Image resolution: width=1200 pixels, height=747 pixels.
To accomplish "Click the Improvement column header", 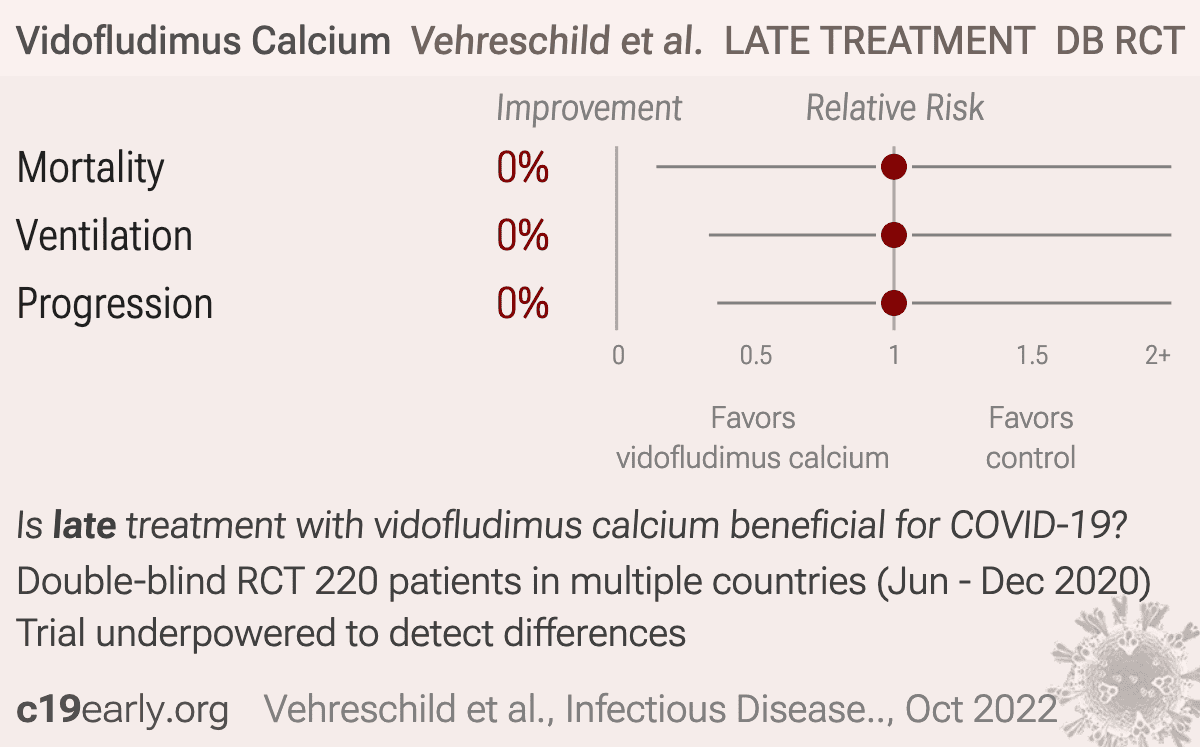I will coord(589,108).
